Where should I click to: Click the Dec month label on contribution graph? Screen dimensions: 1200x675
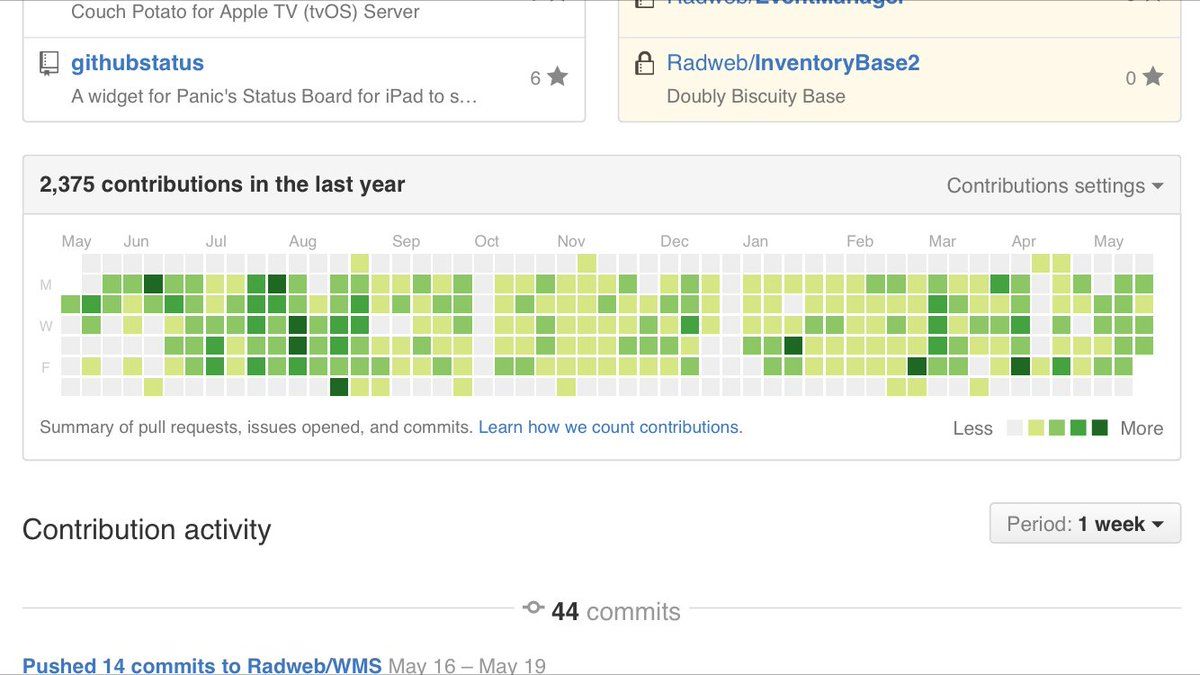point(674,241)
